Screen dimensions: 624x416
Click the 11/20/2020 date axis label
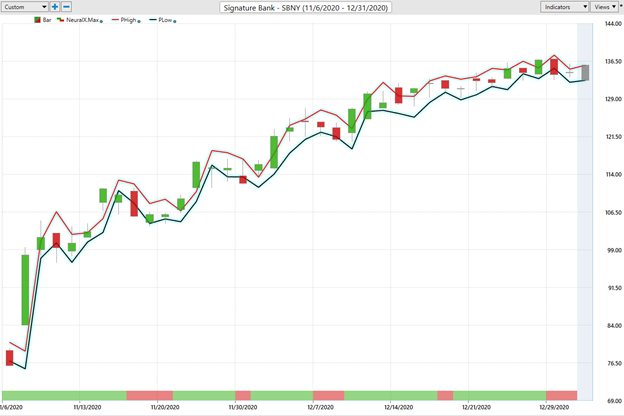tap(165, 407)
